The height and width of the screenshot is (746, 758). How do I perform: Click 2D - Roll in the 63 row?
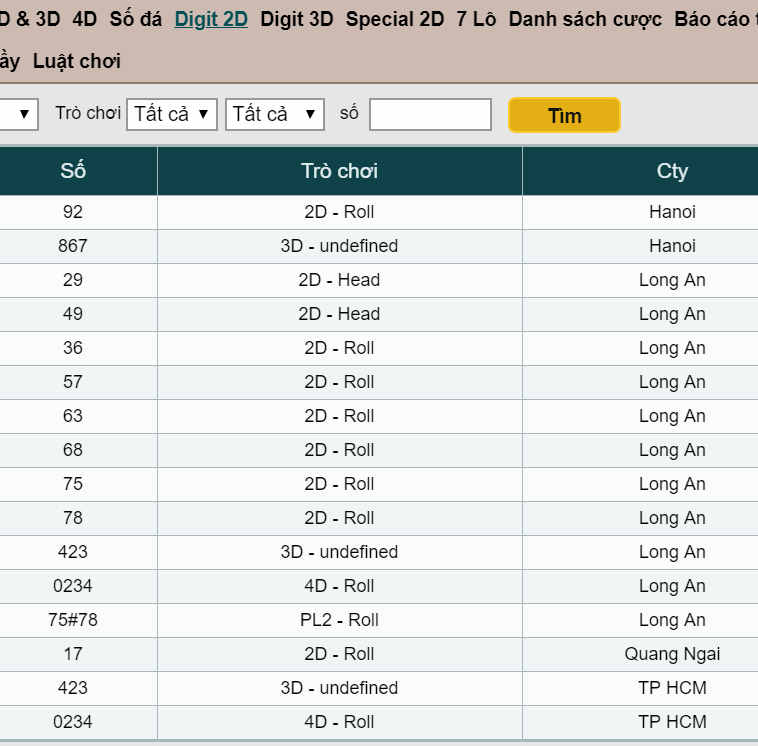click(339, 416)
